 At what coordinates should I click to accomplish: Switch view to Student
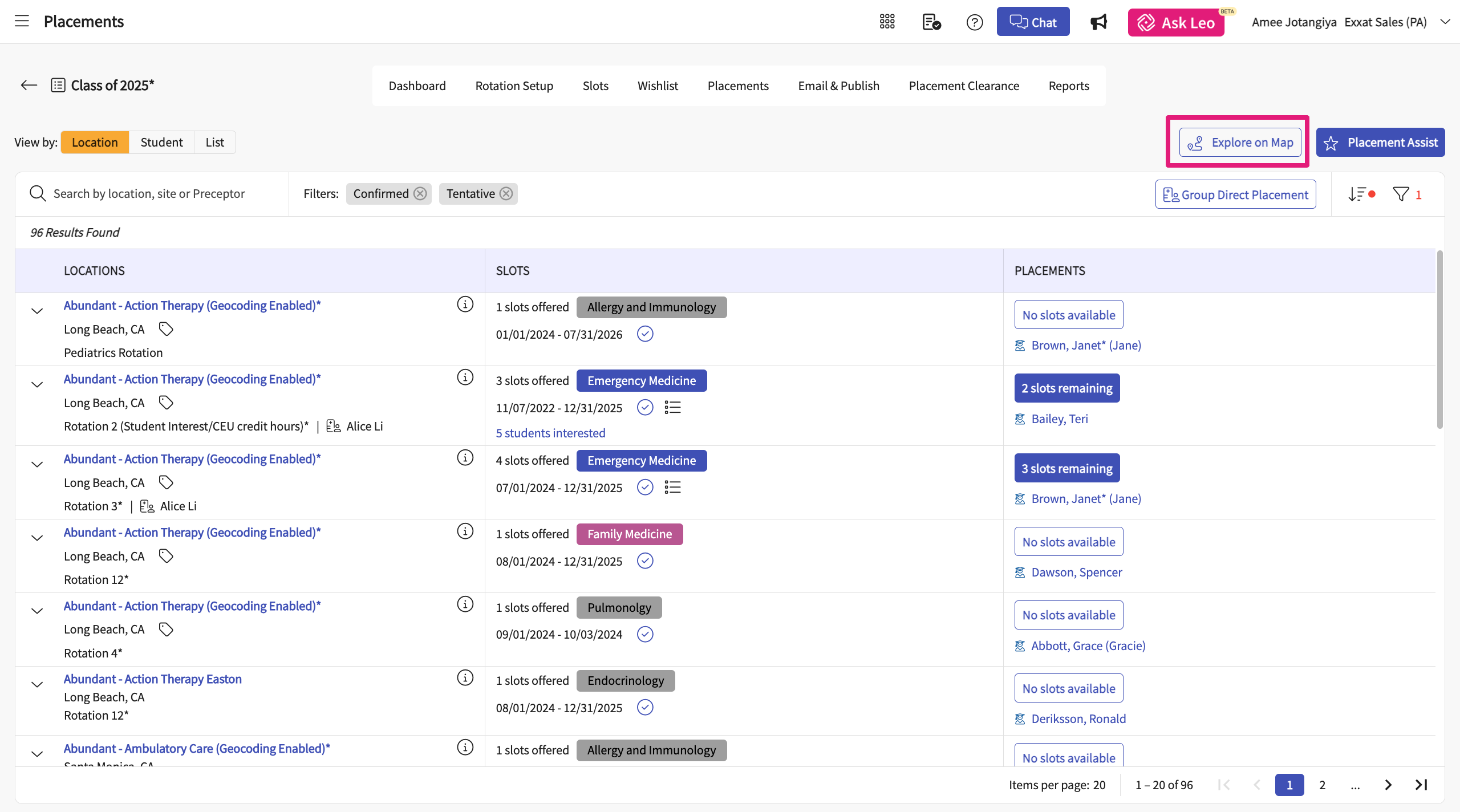point(161,142)
